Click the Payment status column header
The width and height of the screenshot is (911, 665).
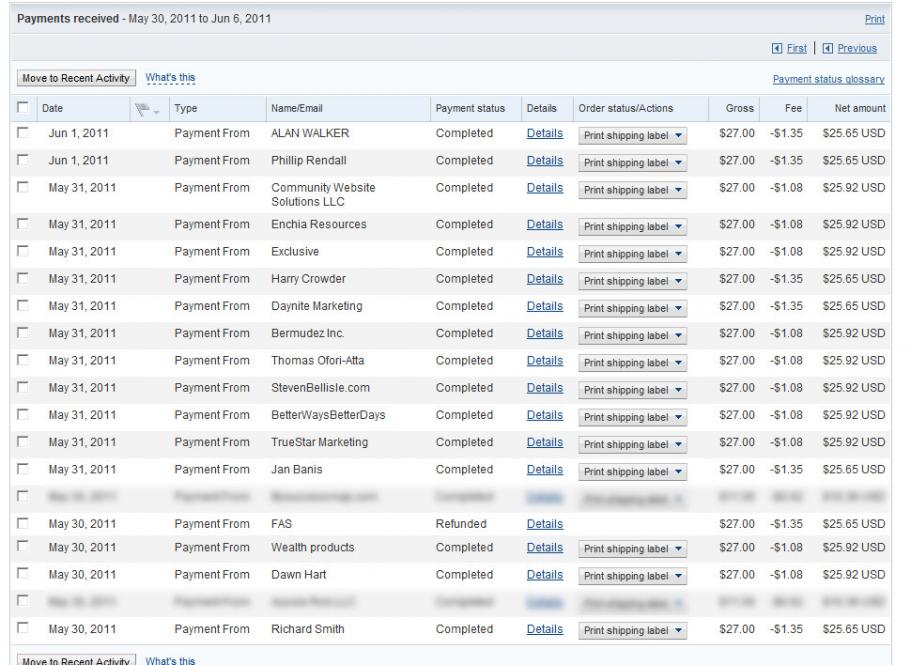click(469, 108)
